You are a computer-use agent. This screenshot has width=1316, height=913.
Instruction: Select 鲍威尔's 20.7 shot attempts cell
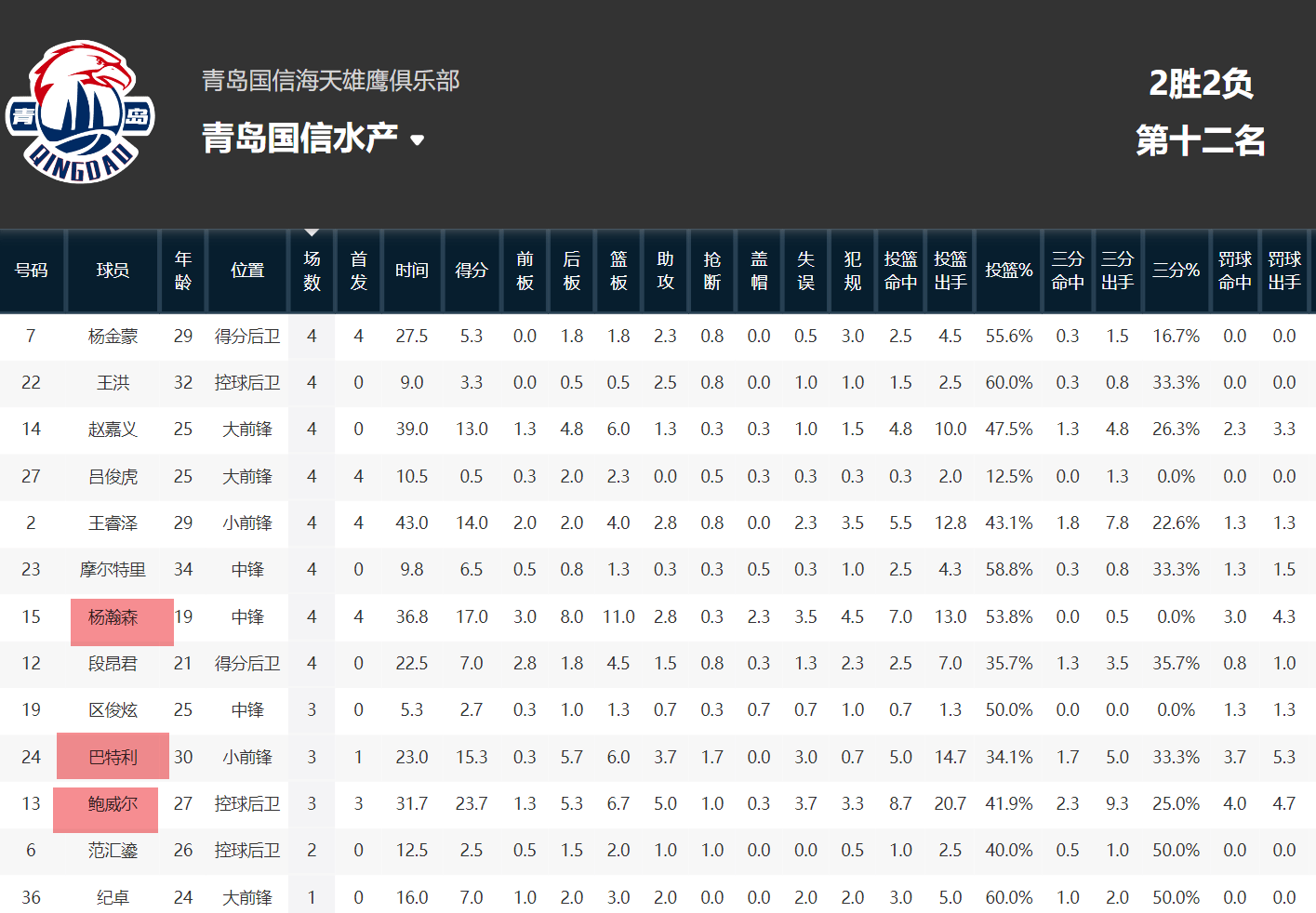tap(950, 804)
